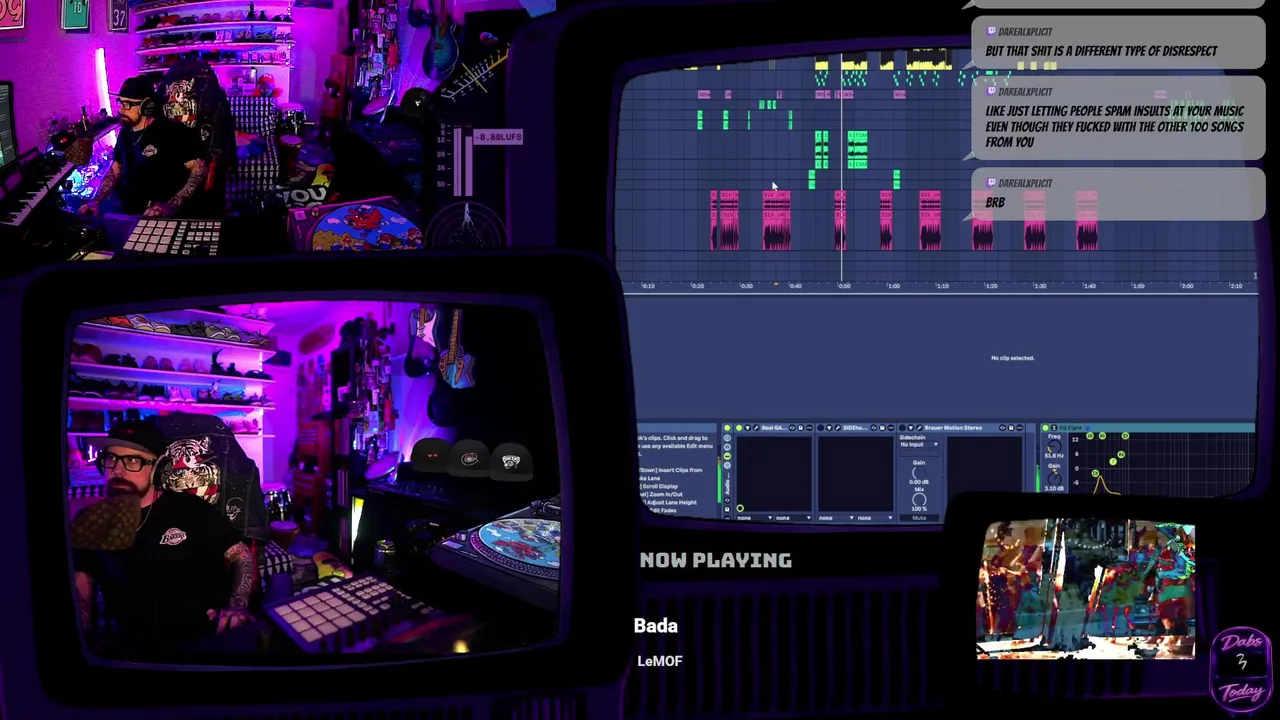Screen dimensions: 1280x720
Task: Click the 0:30 timeline ruler mark
Action: click(x=746, y=286)
